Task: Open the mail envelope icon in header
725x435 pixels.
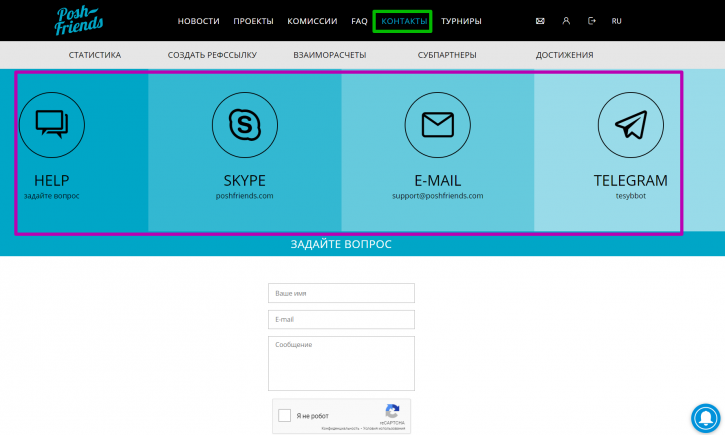Action: pos(540,21)
